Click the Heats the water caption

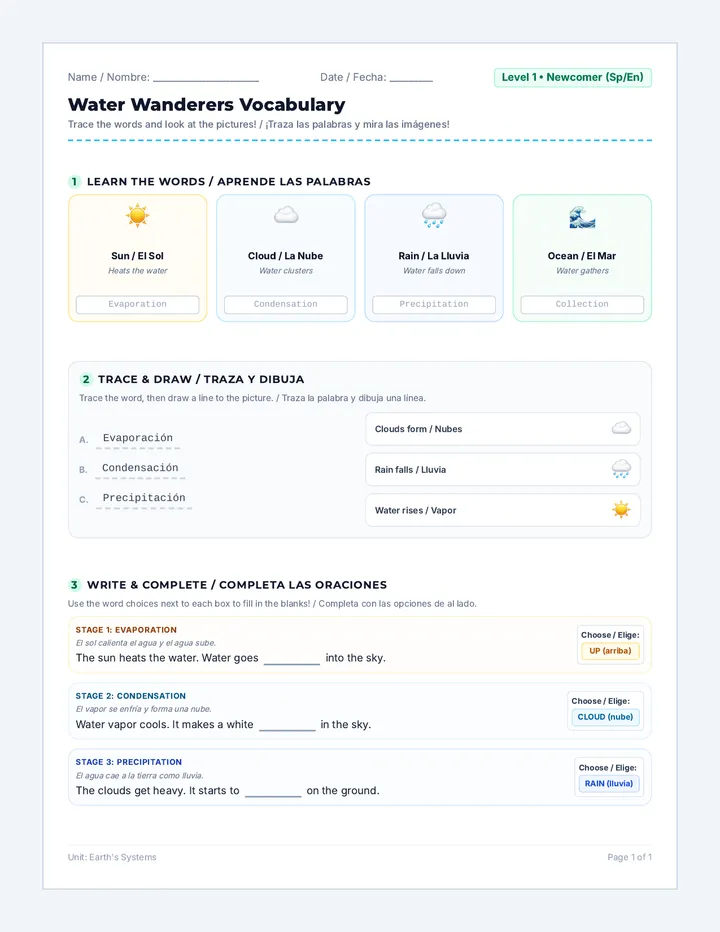coord(137,270)
